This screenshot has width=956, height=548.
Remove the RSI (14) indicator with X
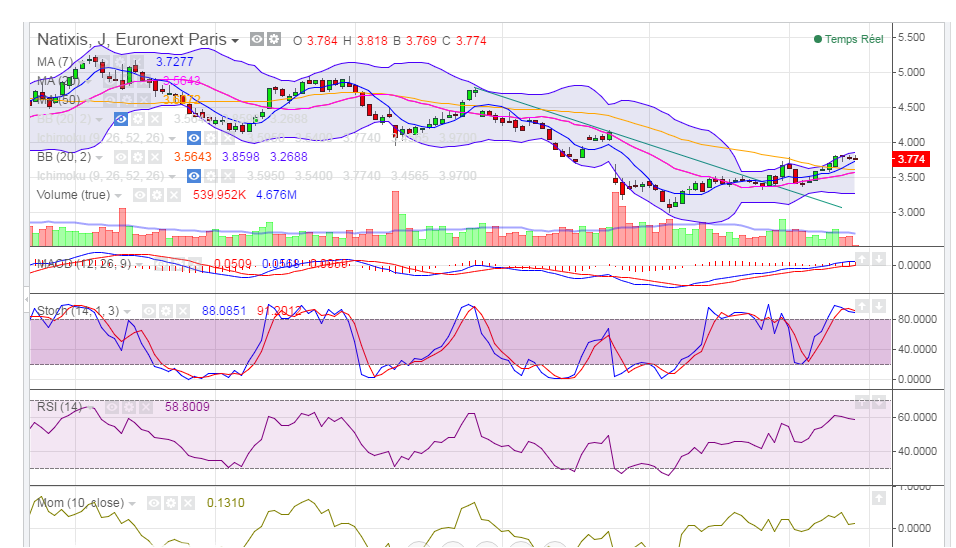click(x=145, y=407)
